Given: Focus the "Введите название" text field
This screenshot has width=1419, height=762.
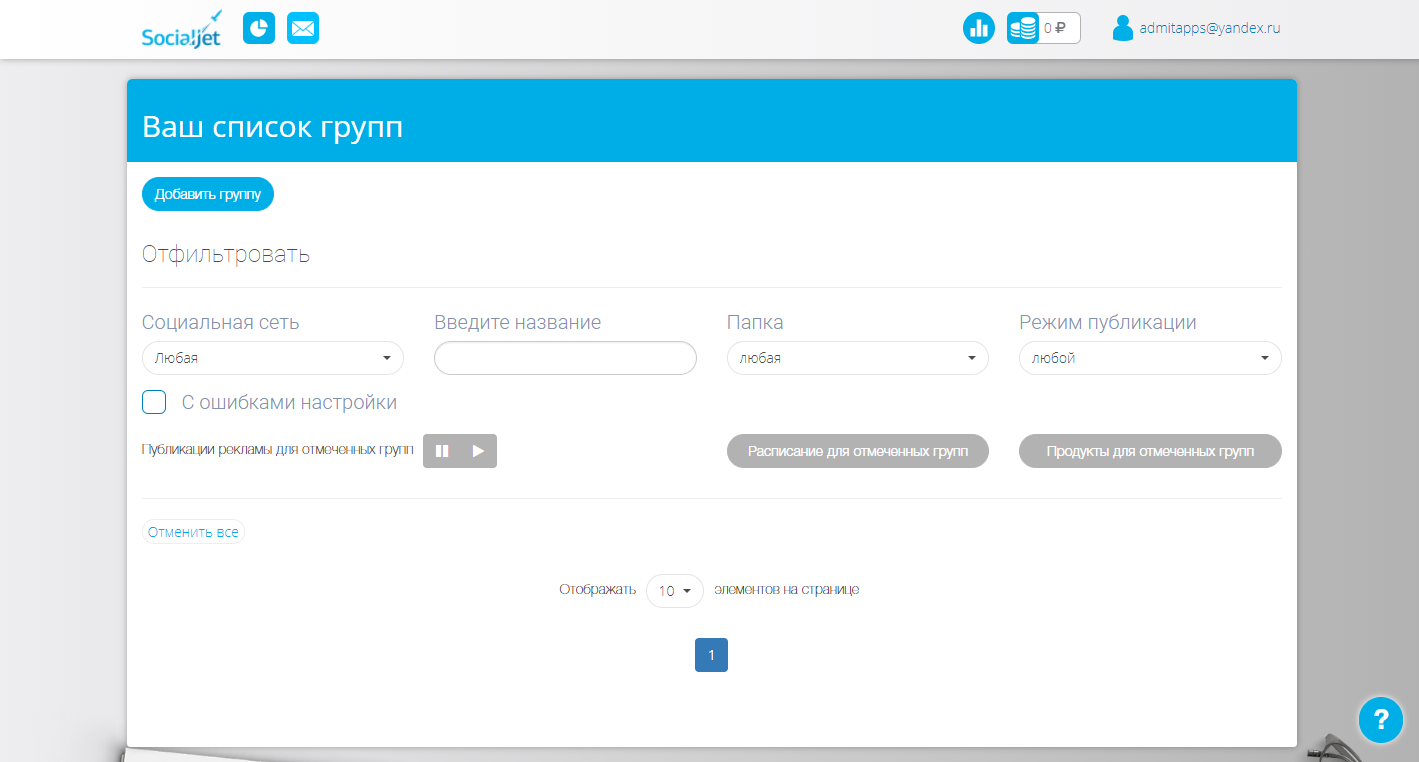Looking at the screenshot, I should (565, 358).
